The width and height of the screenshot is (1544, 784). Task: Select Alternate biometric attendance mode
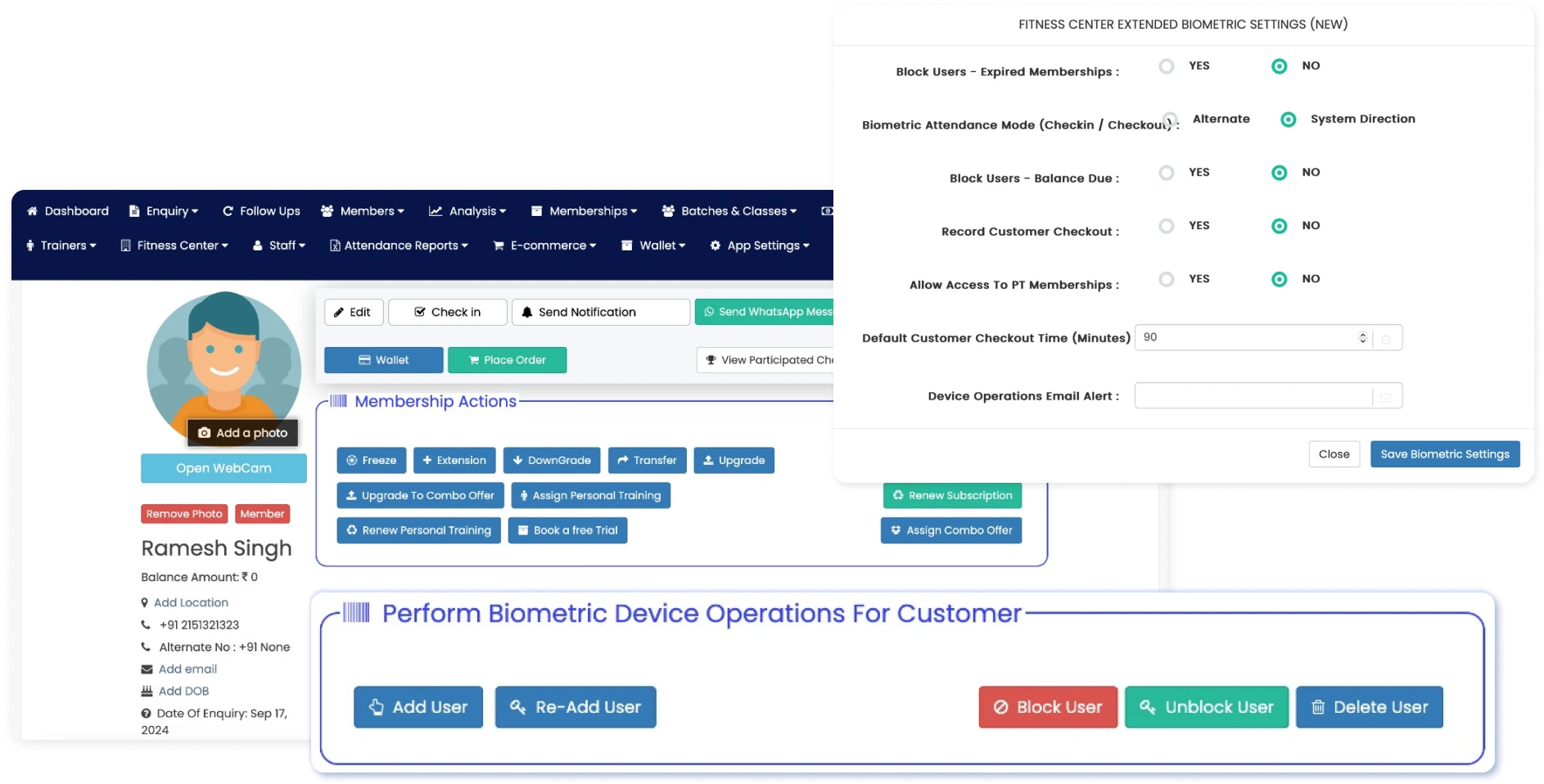point(1171,119)
